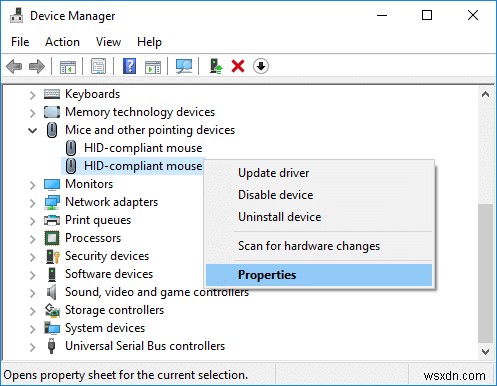Click the scrollbar up arrow

pyautogui.click(x=485, y=94)
